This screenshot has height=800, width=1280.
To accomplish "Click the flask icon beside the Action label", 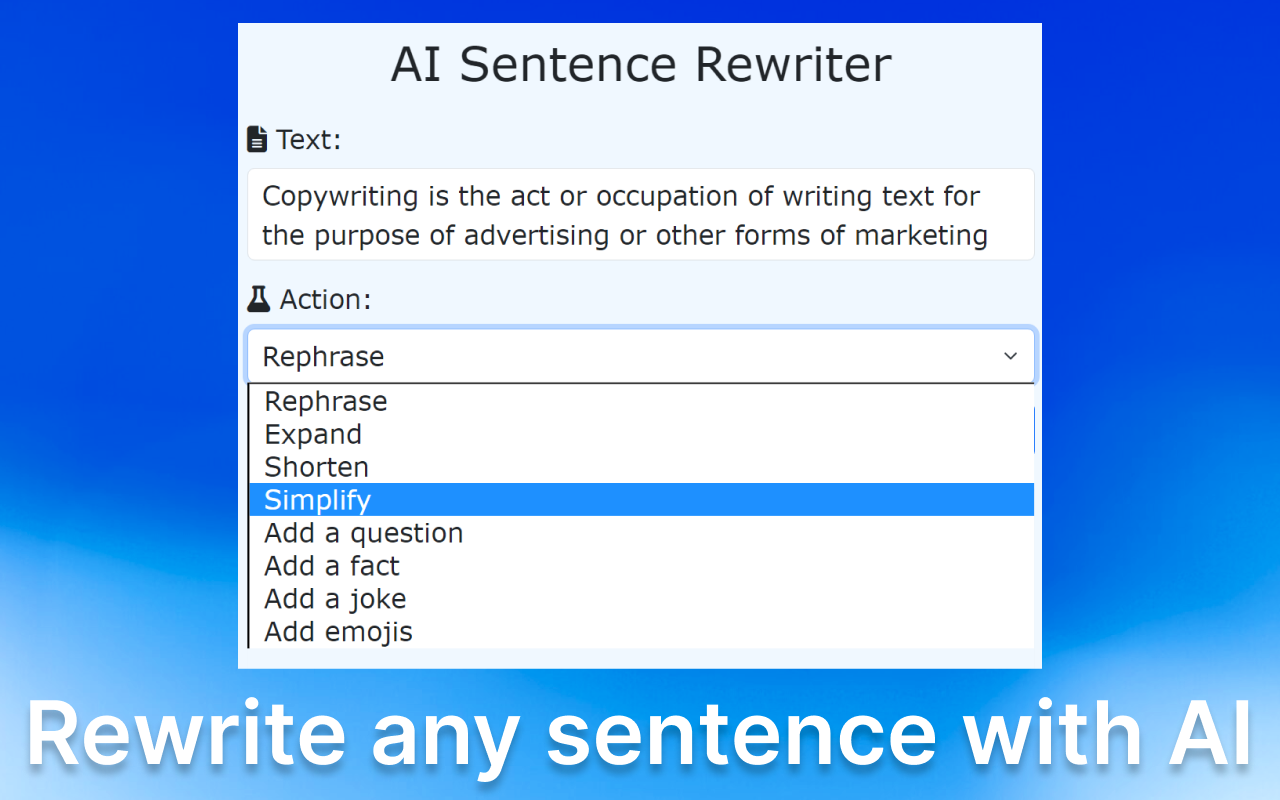I will [x=258, y=298].
